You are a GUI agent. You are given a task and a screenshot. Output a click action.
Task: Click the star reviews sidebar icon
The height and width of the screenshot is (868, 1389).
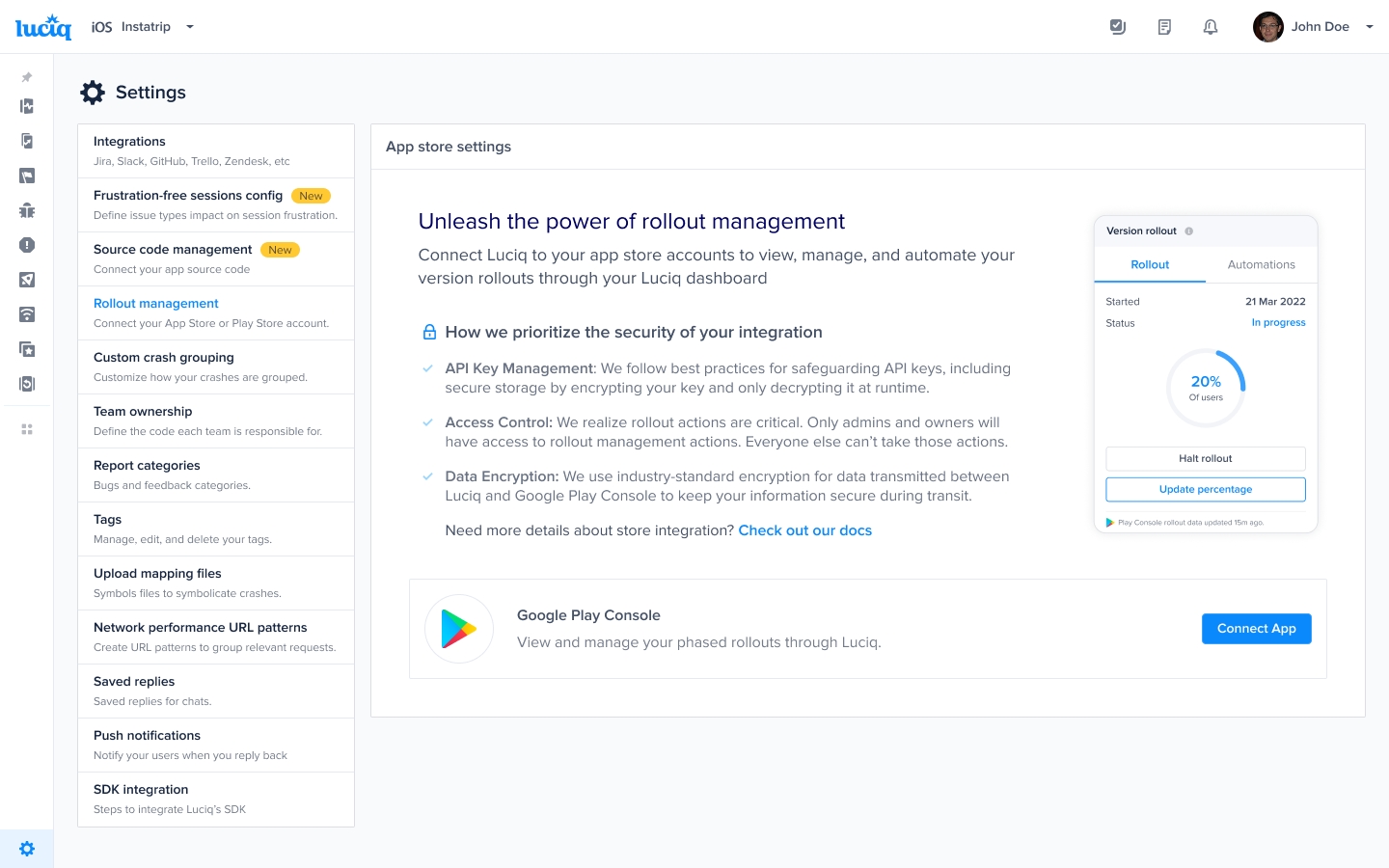[x=27, y=349]
